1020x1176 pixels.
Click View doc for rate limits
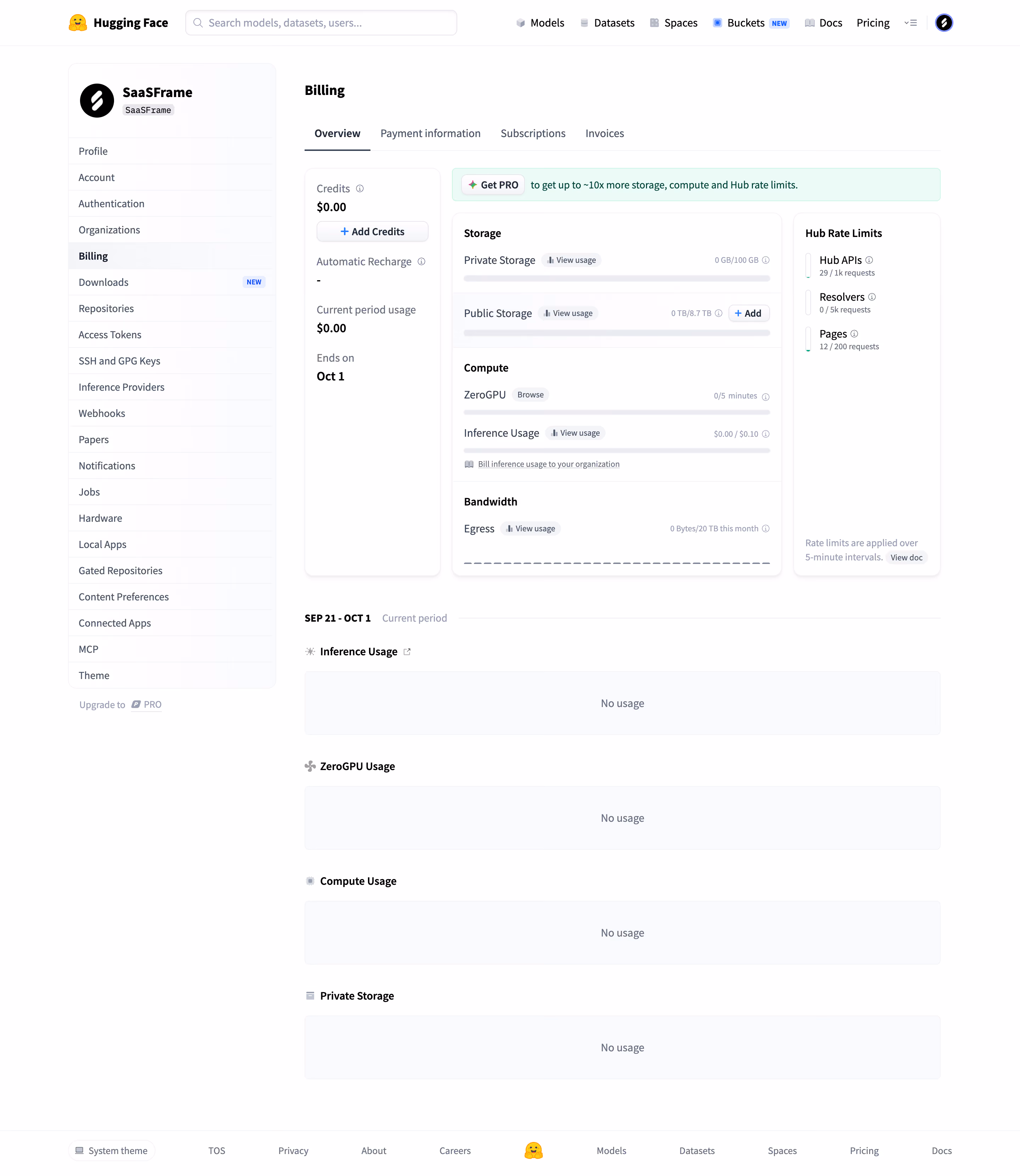906,557
